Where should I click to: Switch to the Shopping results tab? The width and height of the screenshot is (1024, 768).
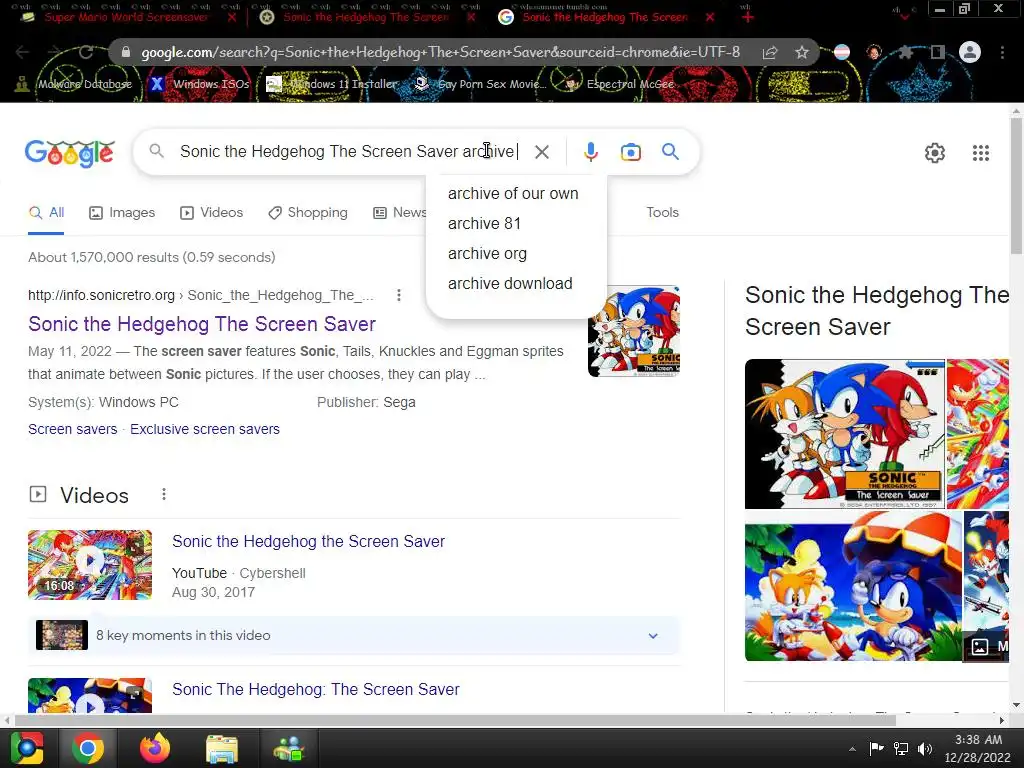pos(308,212)
